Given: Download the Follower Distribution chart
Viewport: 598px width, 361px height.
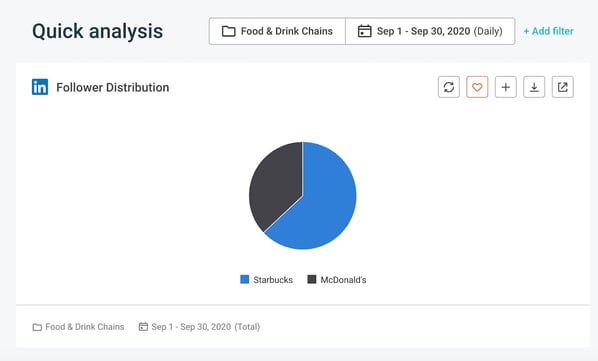Looking at the screenshot, I should click(534, 87).
